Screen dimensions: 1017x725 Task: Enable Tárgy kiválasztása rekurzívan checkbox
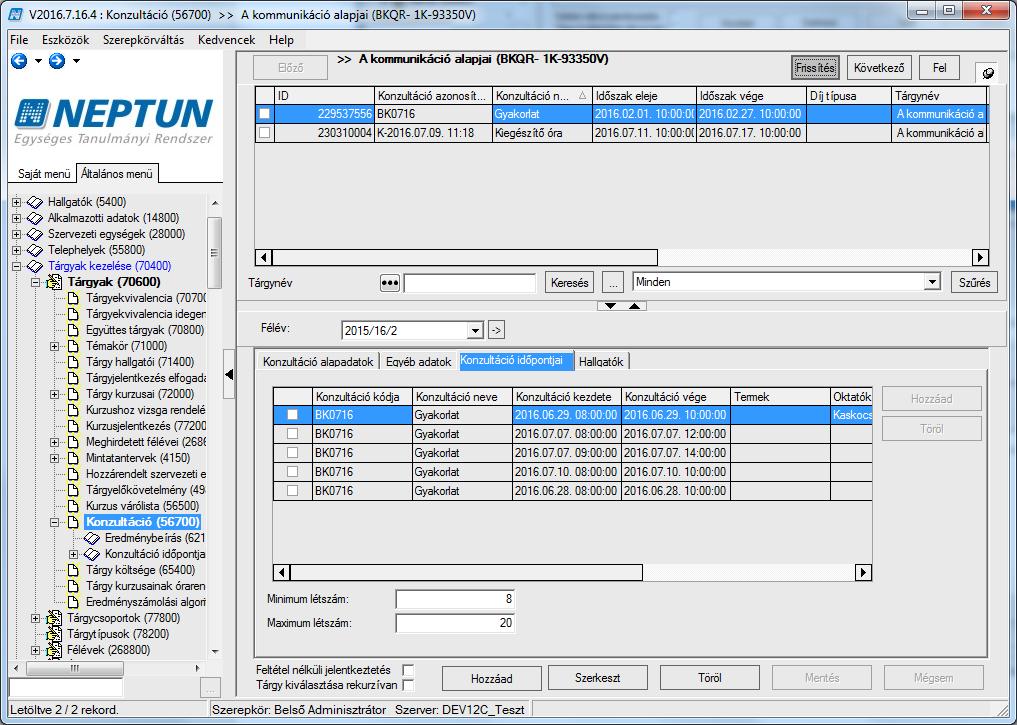(x=408, y=685)
